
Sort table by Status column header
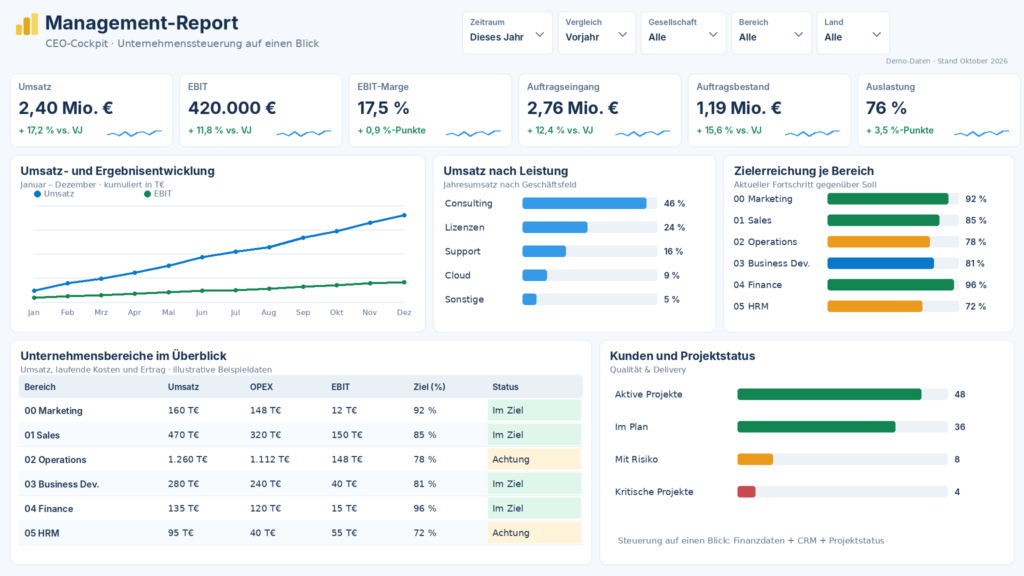click(x=505, y=387)
